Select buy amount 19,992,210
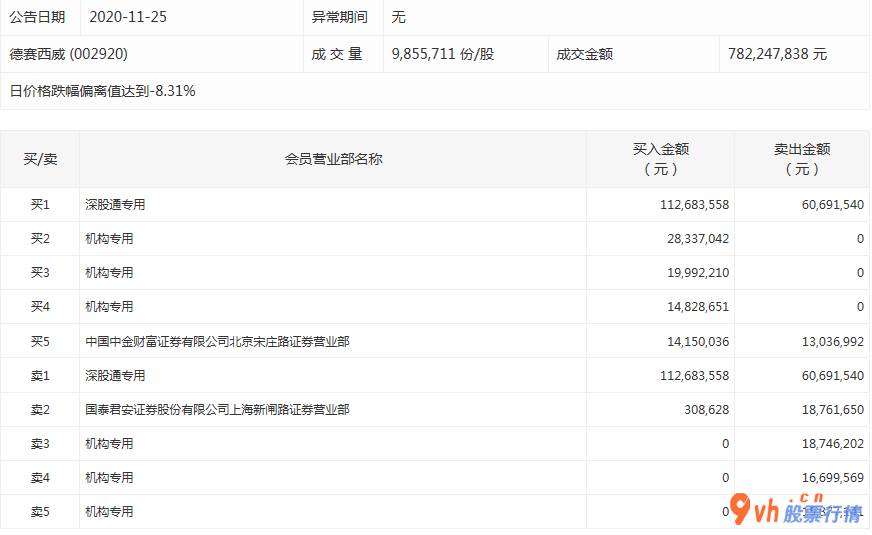 coord(698,273)
